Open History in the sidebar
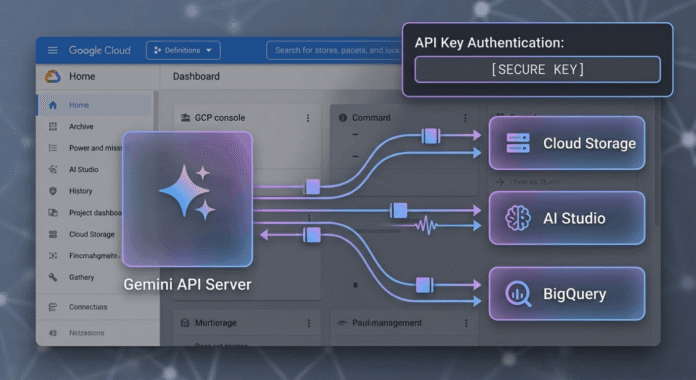The height and width of the screenshot is (380, 696). pyautogui.click(x=80, y=191)
